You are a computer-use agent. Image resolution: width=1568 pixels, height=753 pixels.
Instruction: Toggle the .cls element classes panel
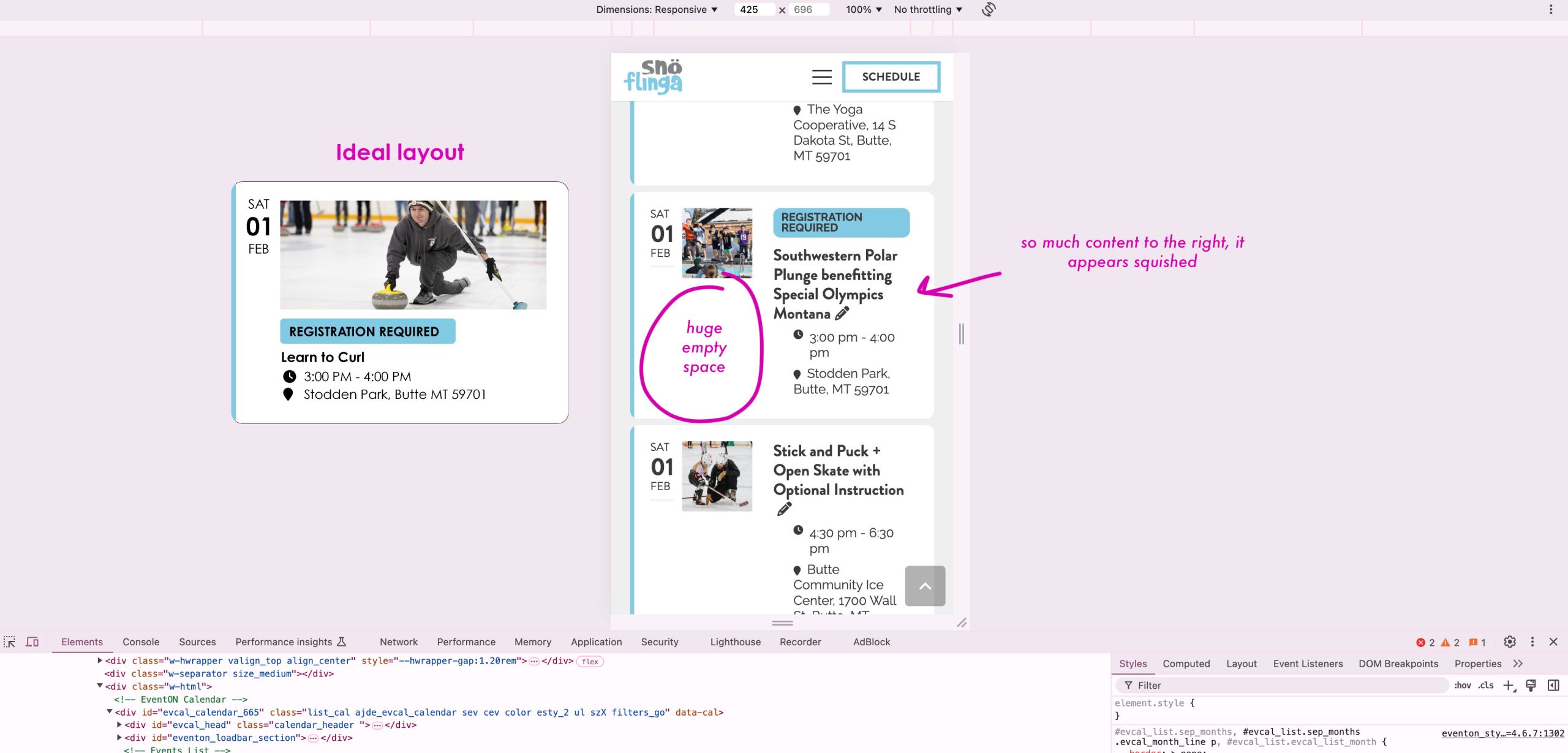tap(1486, 685)
